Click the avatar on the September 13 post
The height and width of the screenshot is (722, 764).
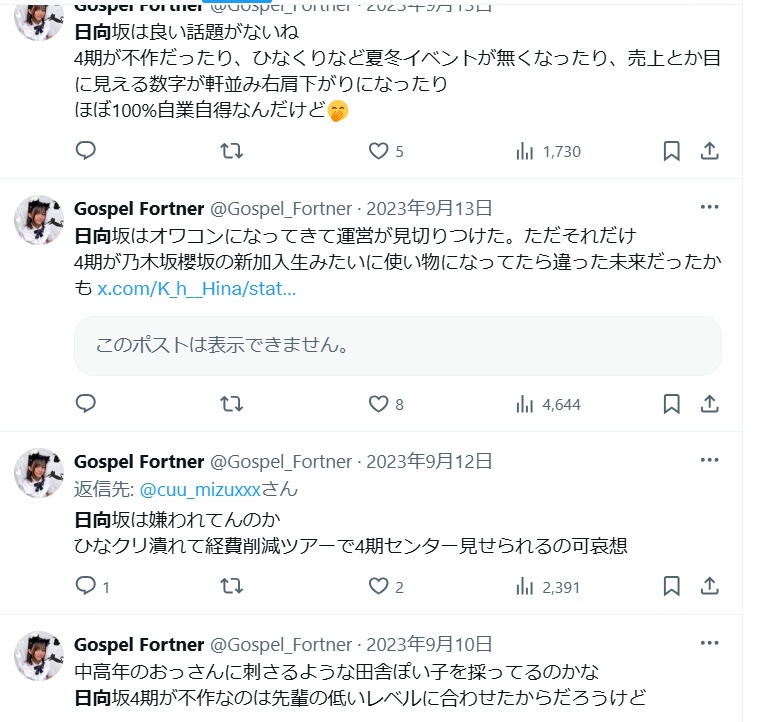tap(39, 221)
